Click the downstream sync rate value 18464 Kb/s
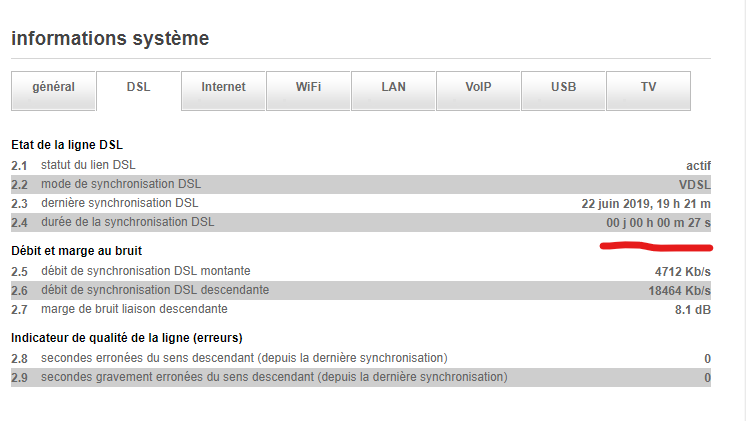746x421 pixels. tap(679, 290)
